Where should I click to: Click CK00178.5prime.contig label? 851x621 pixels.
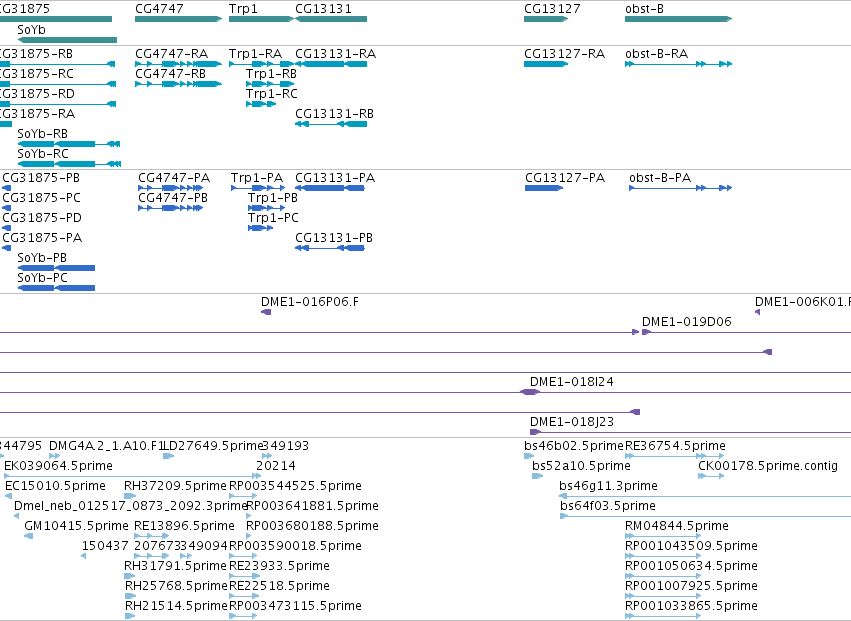pyautogui.click(x=768, y=465)
